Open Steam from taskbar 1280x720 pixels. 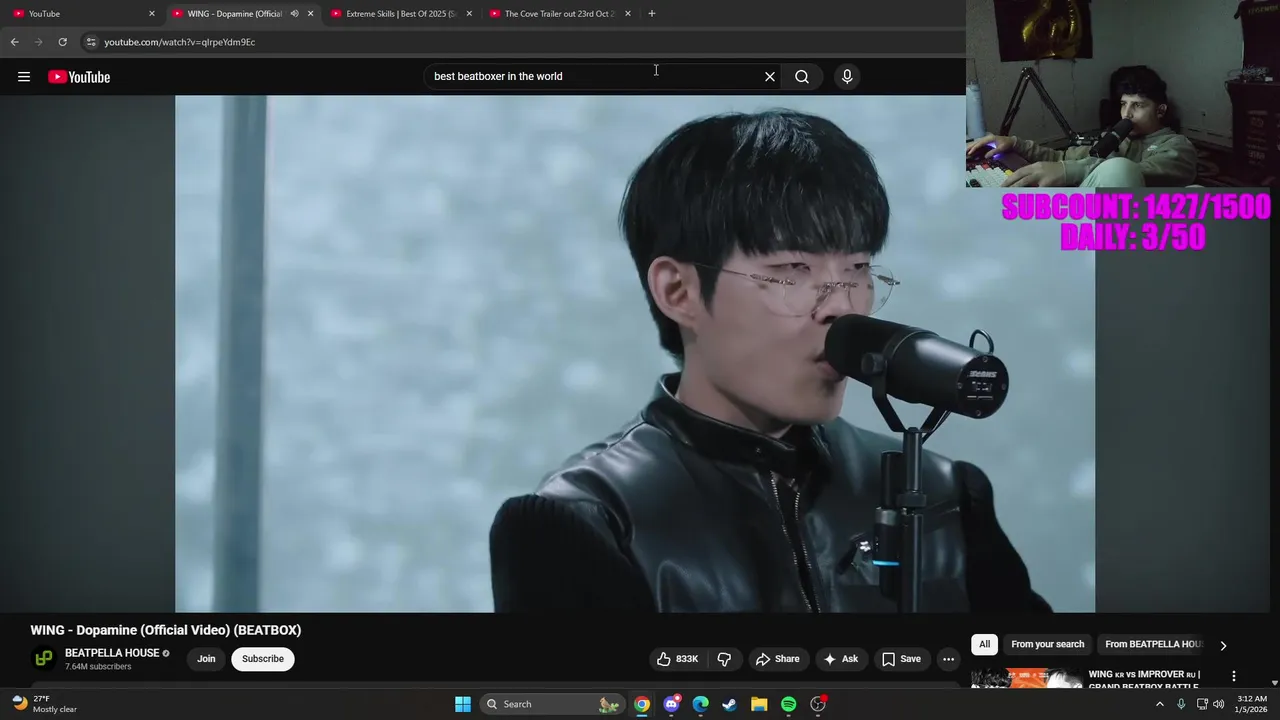tap(730, 704)
